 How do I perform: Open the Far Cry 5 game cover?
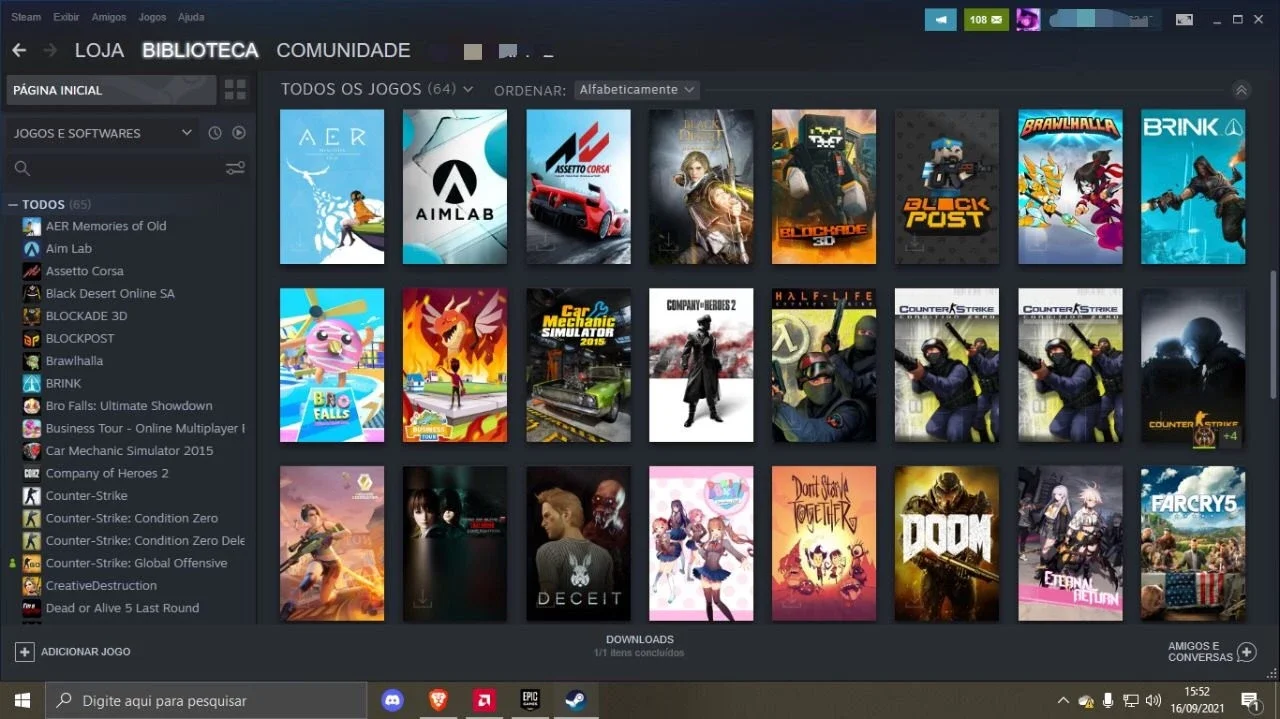1193,543
